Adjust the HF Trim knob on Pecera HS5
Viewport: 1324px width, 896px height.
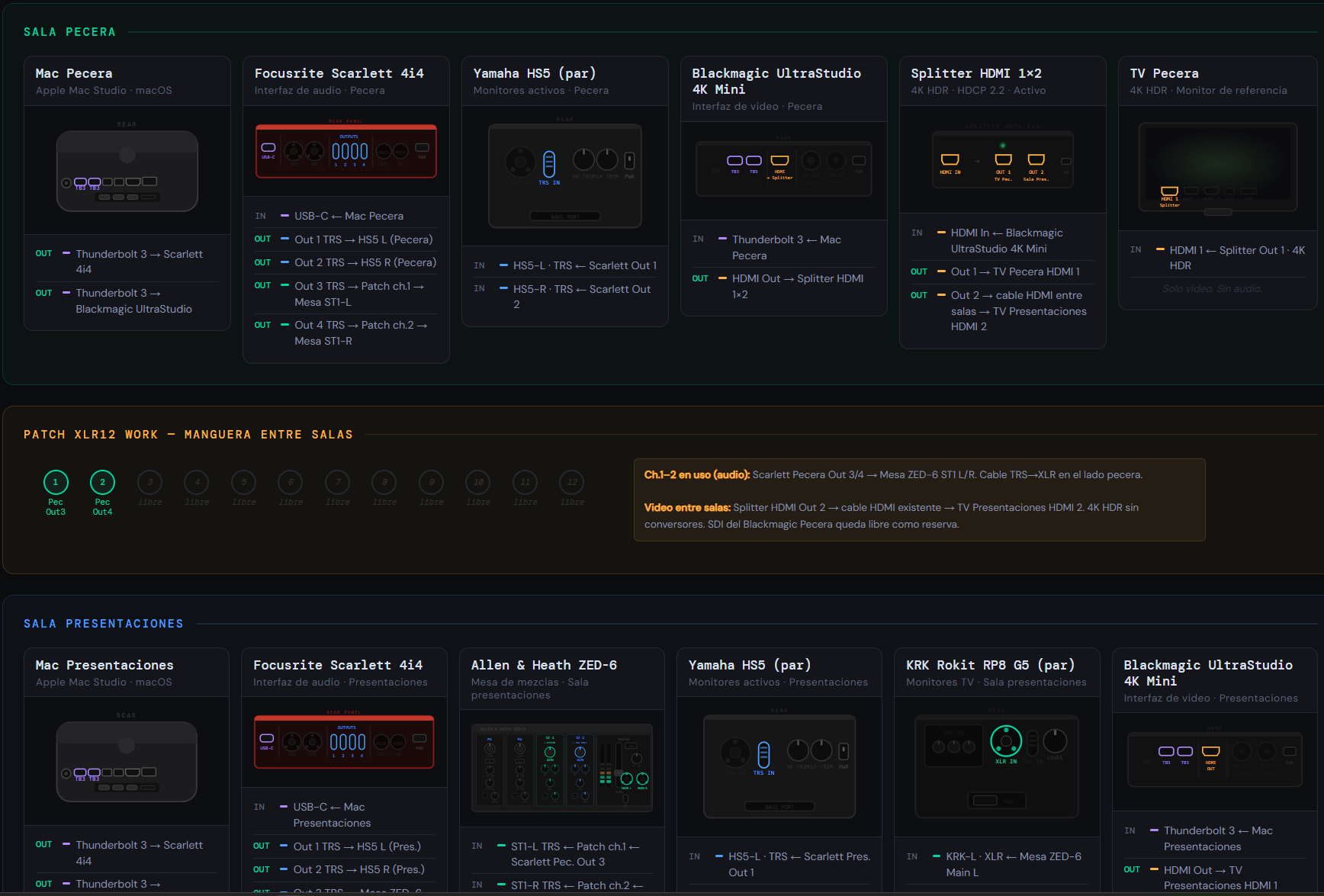point(583,159)
